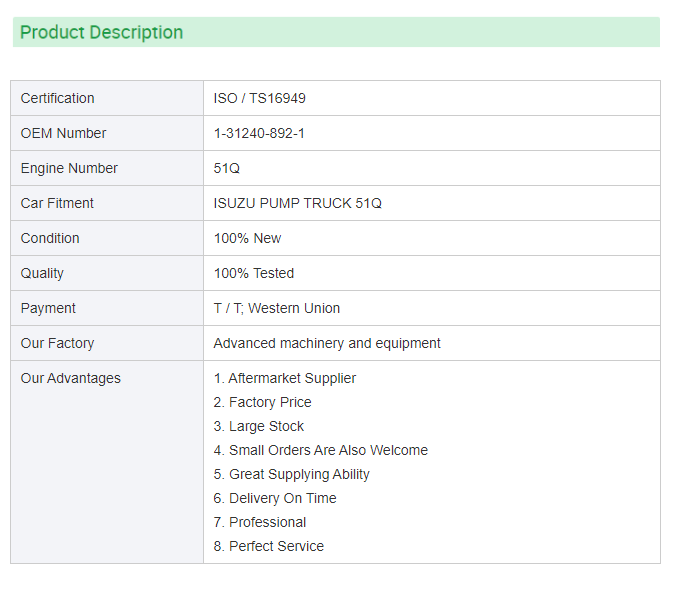
Task: Click the 51Q engine number value
Action: point(227,168)
